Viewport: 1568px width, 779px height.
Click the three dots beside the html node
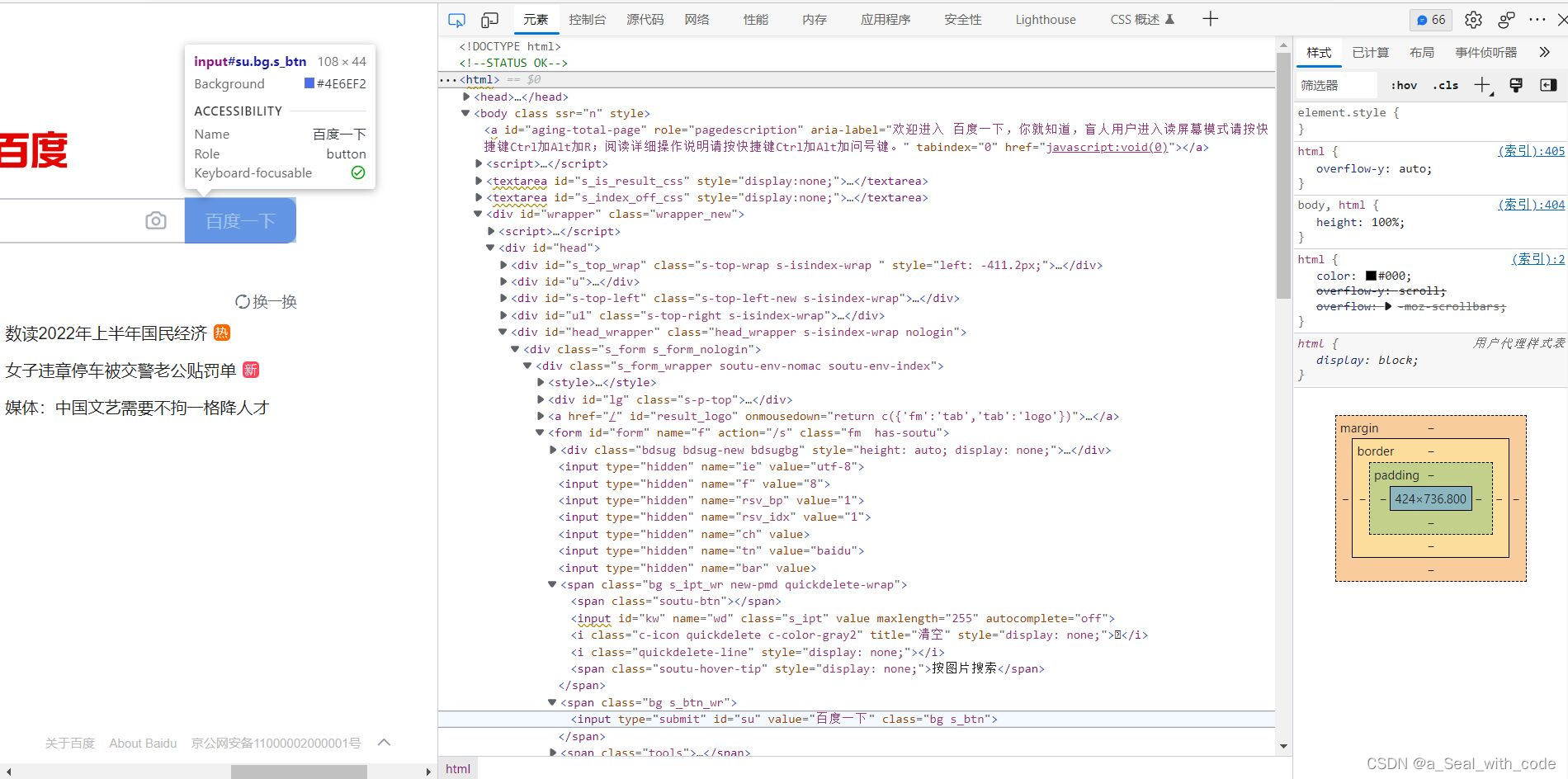tap(447, 80)
